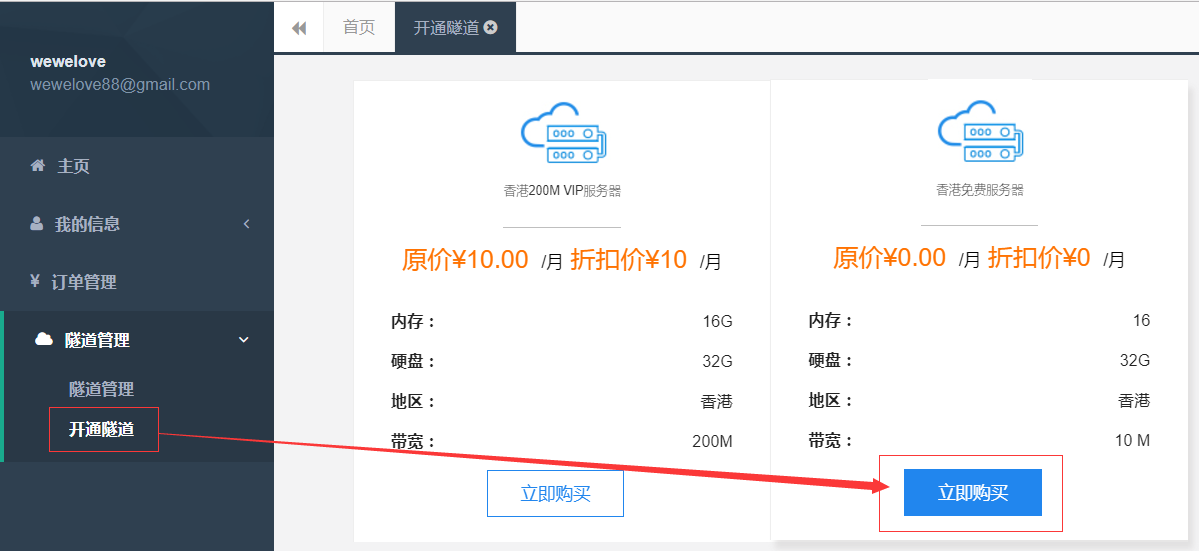Select the 开通隧道 submenu item
Image resolution: width=1199 pixels, height=551 pixels.
coord(101,430)
